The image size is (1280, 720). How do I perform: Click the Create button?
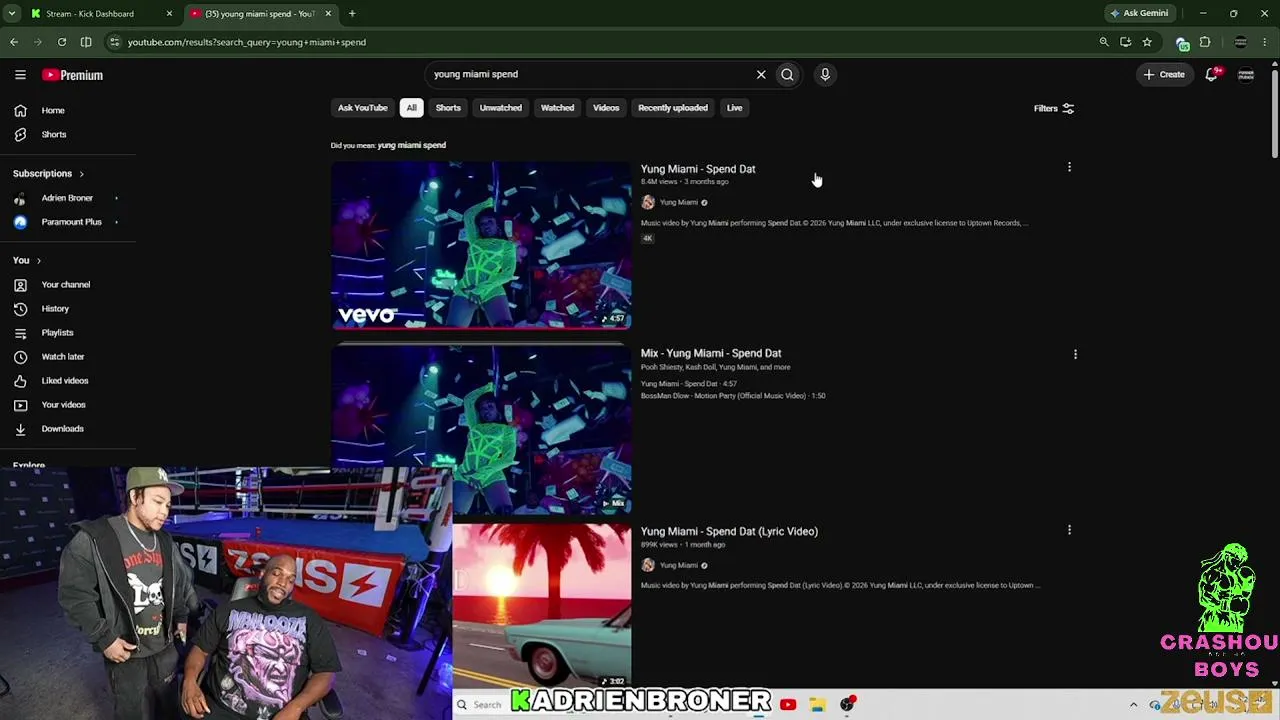1165,74
